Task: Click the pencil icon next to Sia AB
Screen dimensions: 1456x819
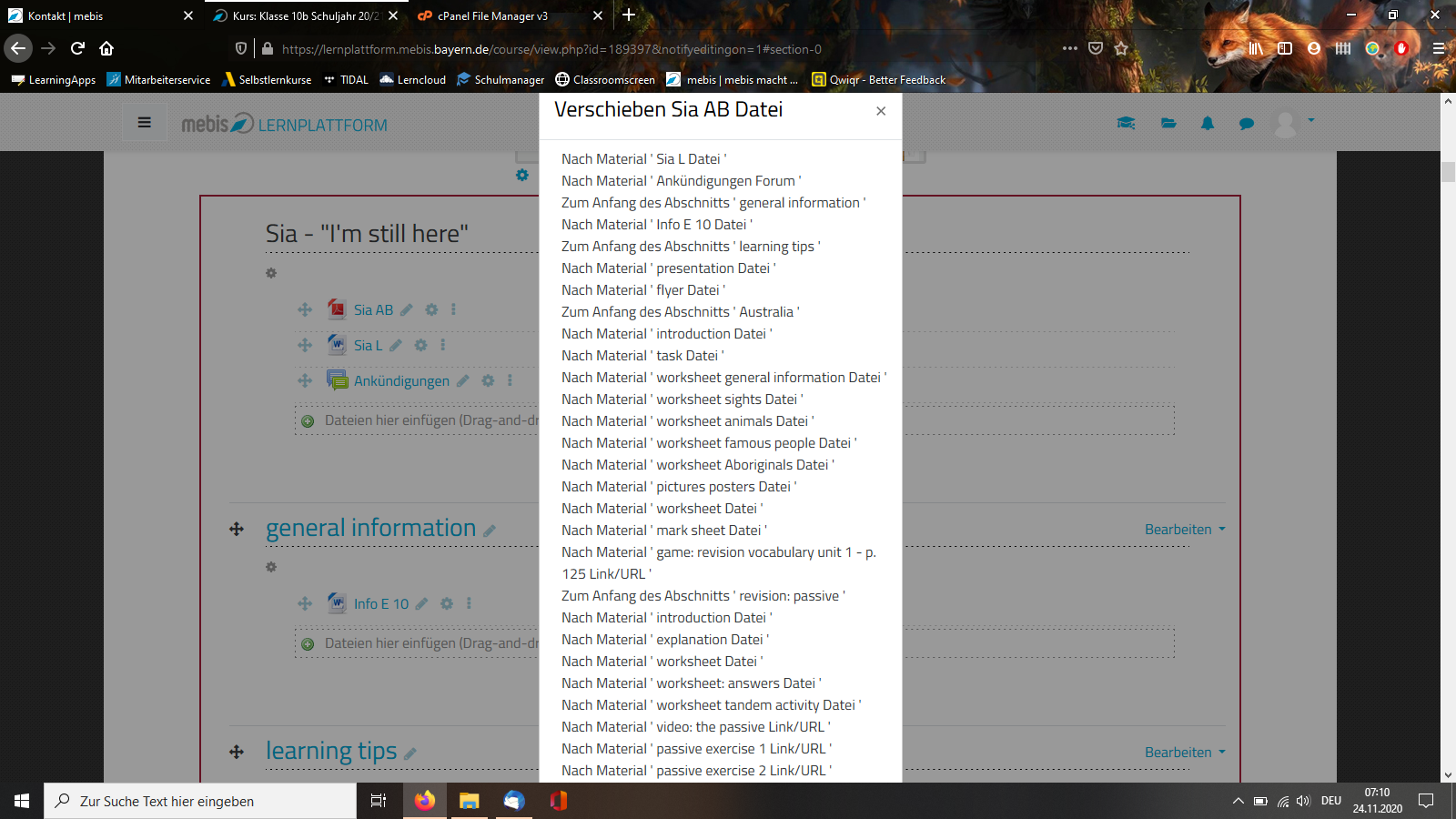Action: pyautogui.click(x=407, y=310)
